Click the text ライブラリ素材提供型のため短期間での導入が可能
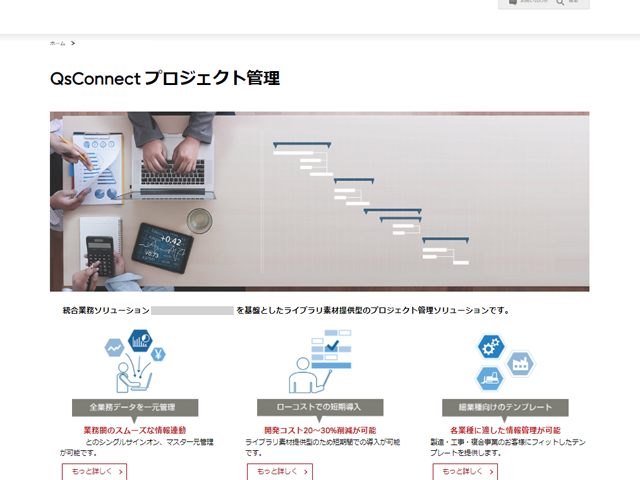The image size is (640, 480). point(322,447)
